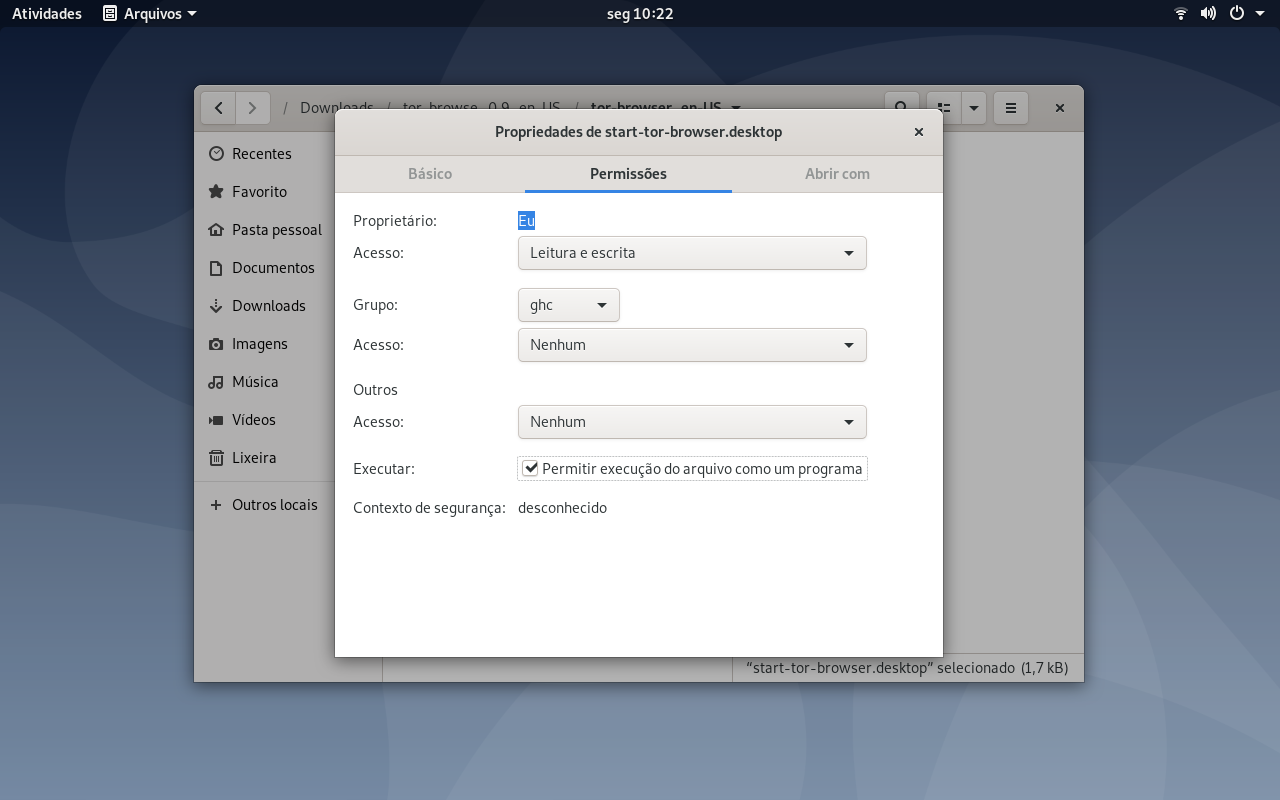The height and width of the screenshot is (800, 1280).
Task: Open search in the Arquivos window
Action: click(x=902, y=106)
